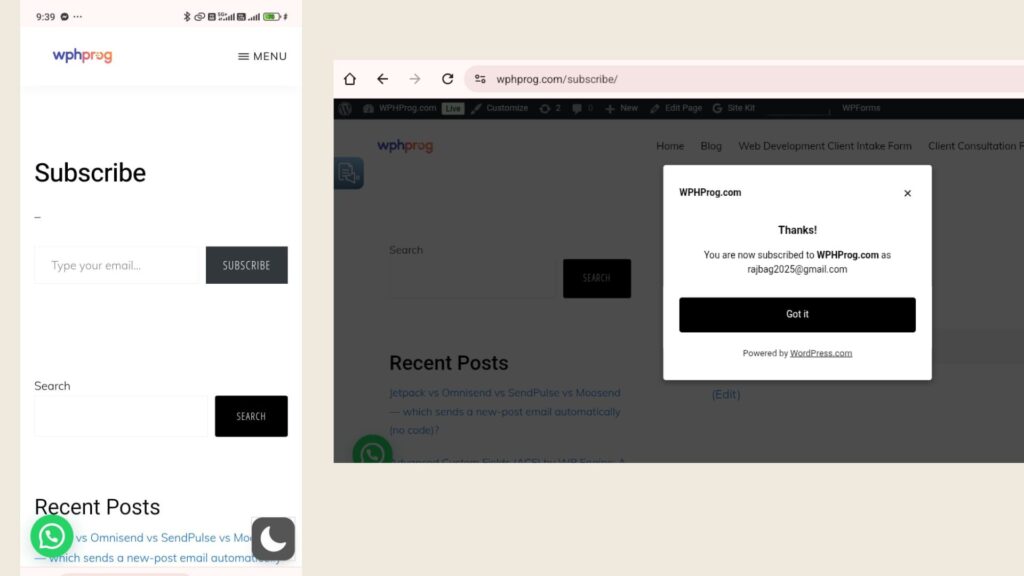Tap the SUBSCRIBE button on mobile
This screenshot has width=1024, height=576.
click(x=246, y=265)
